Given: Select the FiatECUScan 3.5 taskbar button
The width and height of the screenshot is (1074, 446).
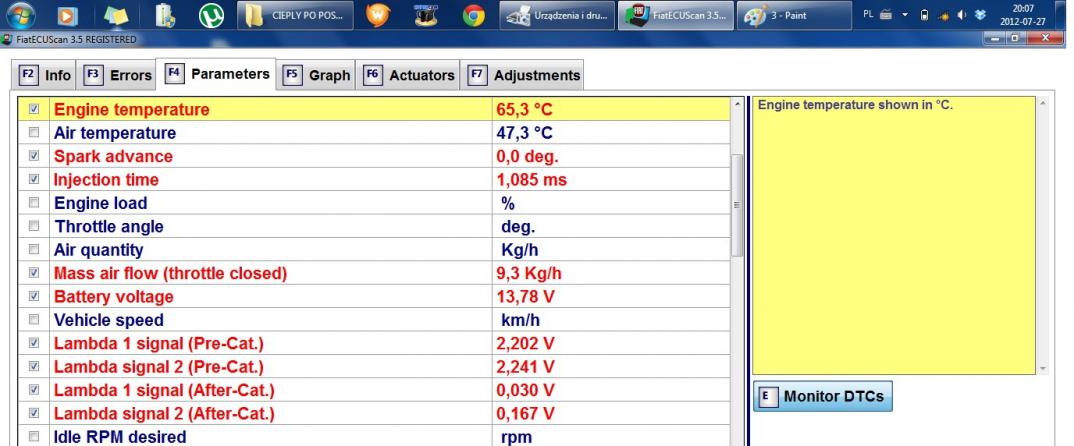Looking at the screenshot, I should (x=675, y=15).
